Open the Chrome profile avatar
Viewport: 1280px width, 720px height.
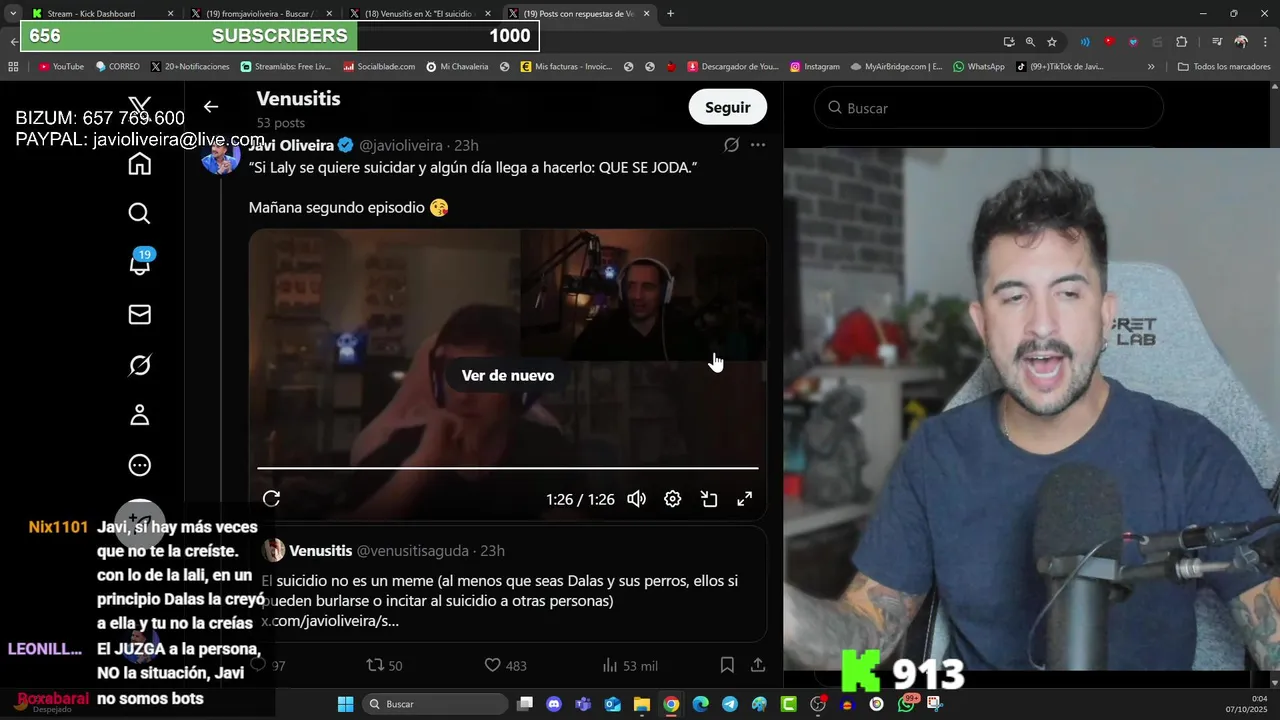1241,42
